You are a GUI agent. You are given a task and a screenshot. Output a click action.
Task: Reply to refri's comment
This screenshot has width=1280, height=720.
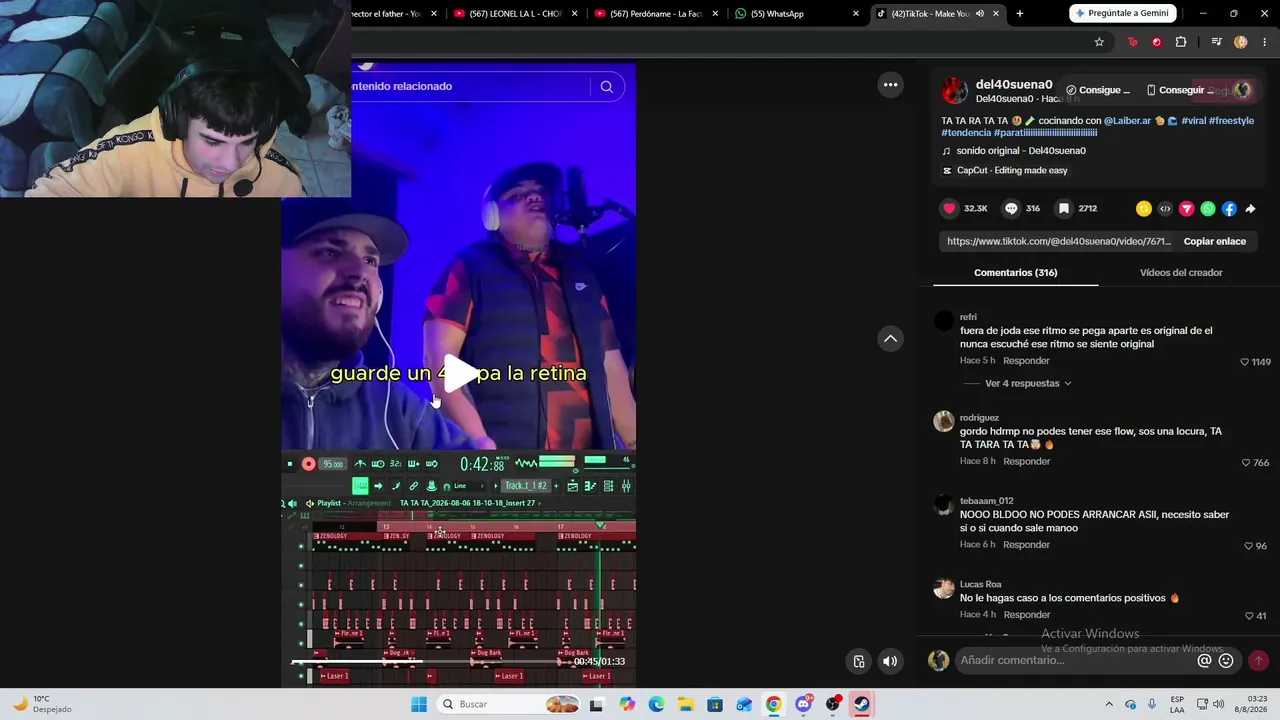click(x=1026, y=361)
